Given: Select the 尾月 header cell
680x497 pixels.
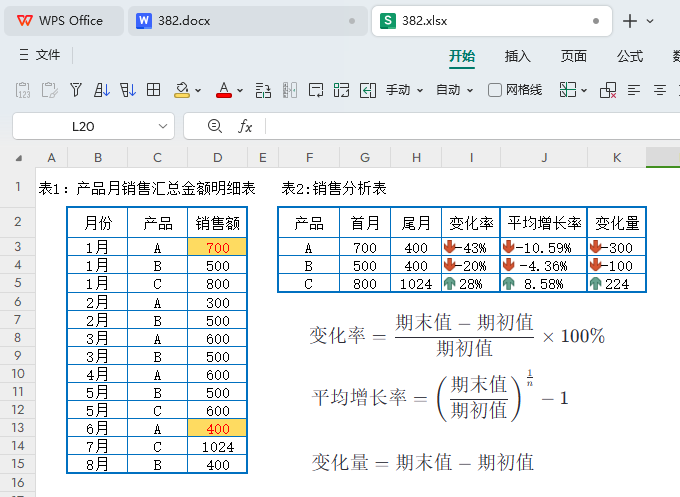Looking at the screenshot, I should (416, 223).
